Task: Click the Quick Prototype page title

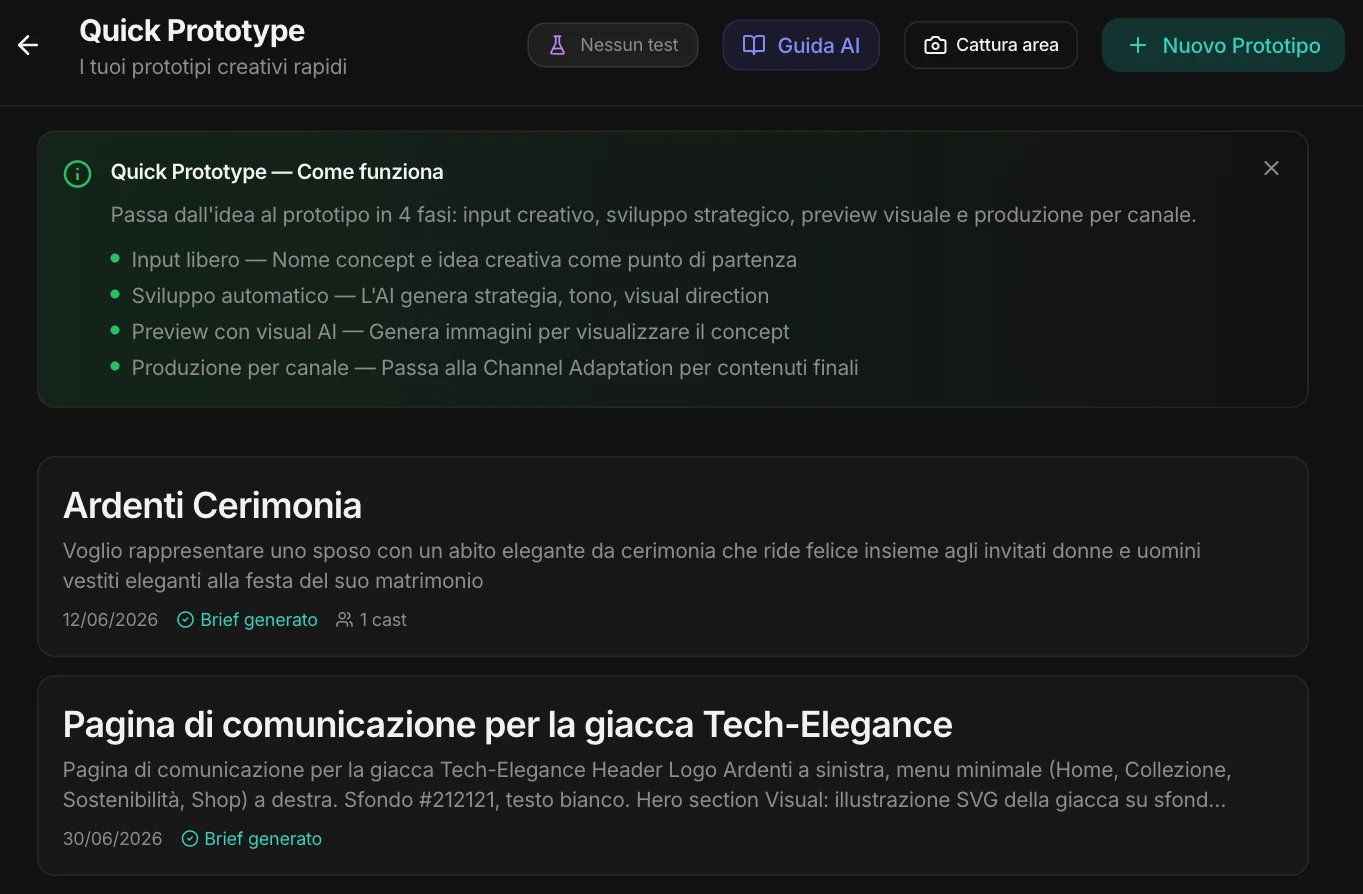Action: [x=192, y=31]
